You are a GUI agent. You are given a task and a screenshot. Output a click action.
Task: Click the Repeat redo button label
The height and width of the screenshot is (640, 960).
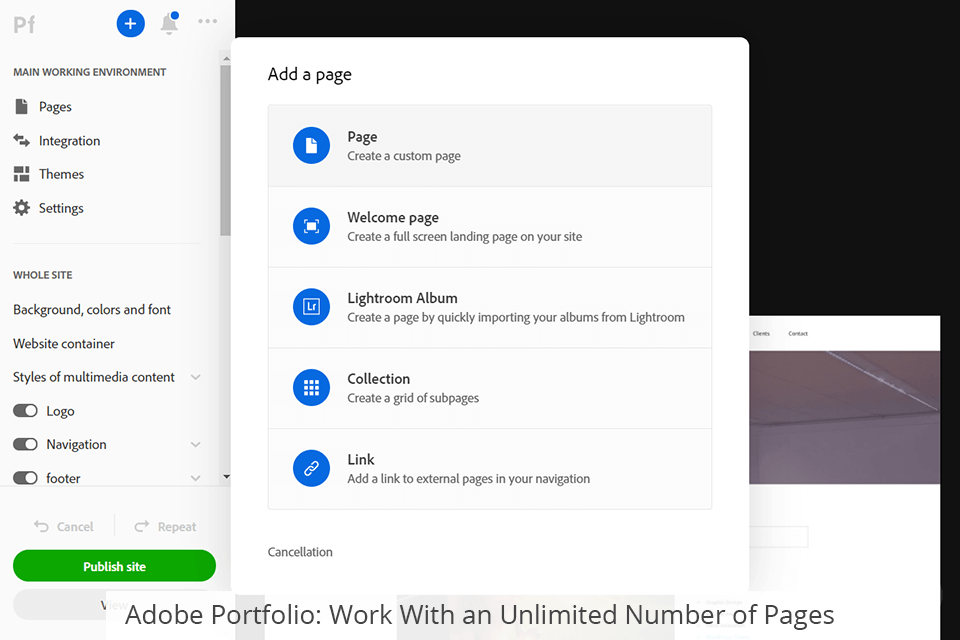pos(177,527)
